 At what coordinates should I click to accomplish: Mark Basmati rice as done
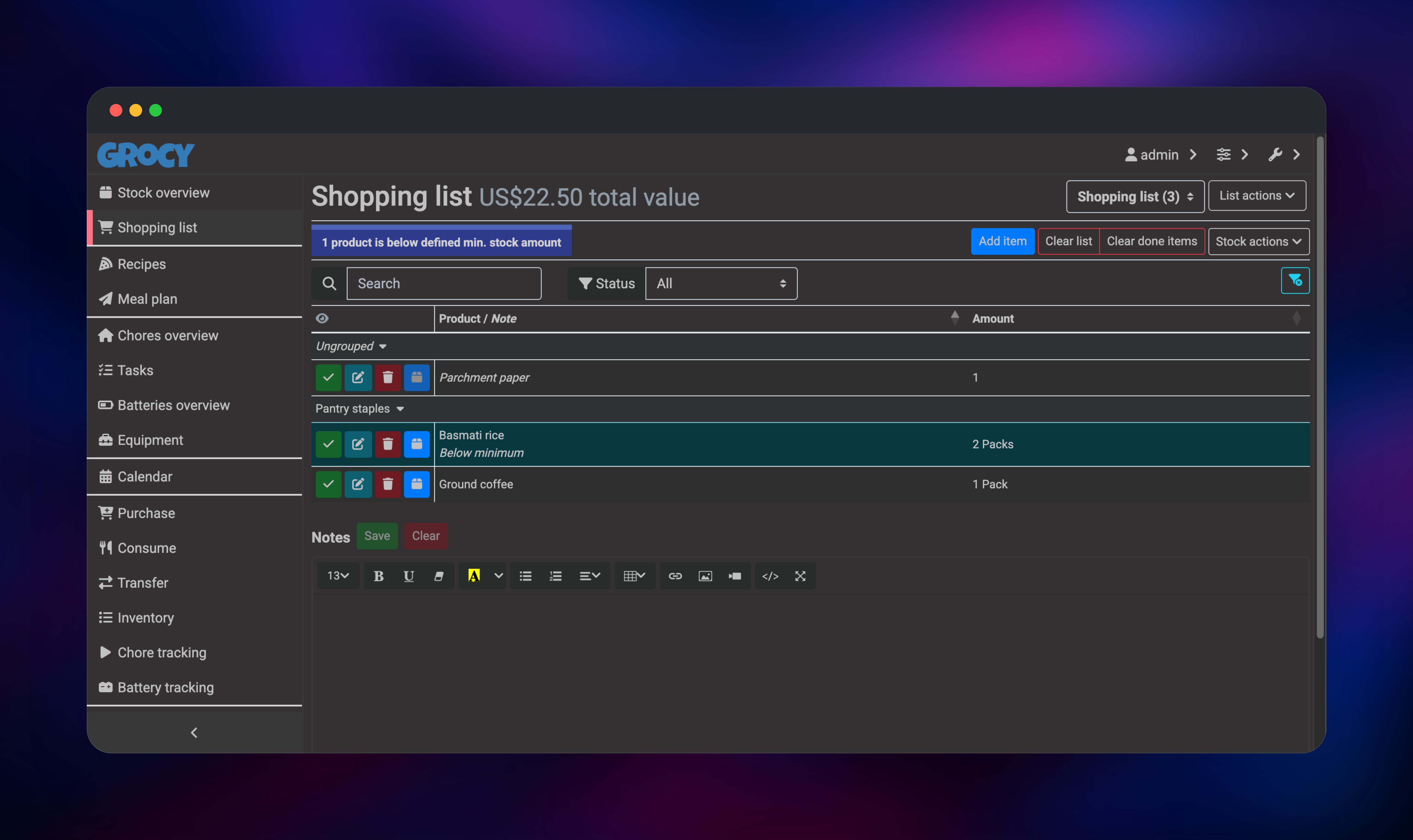(x=328, y=444)
